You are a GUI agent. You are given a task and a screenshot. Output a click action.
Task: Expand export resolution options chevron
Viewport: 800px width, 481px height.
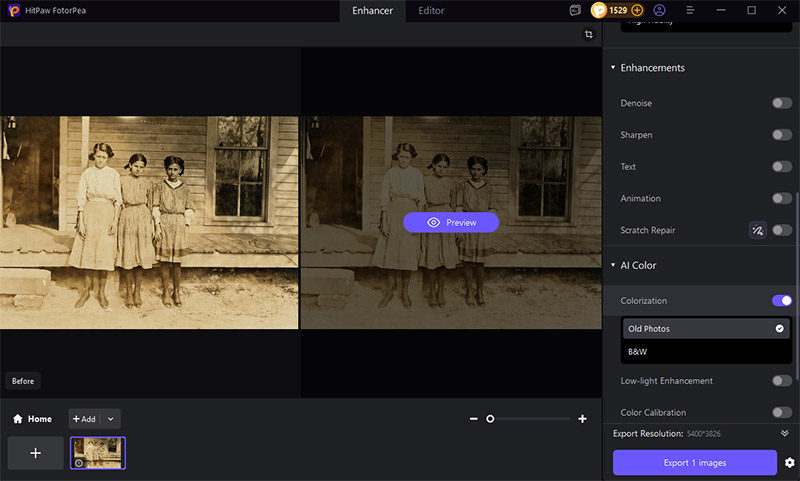pos(785,433)
